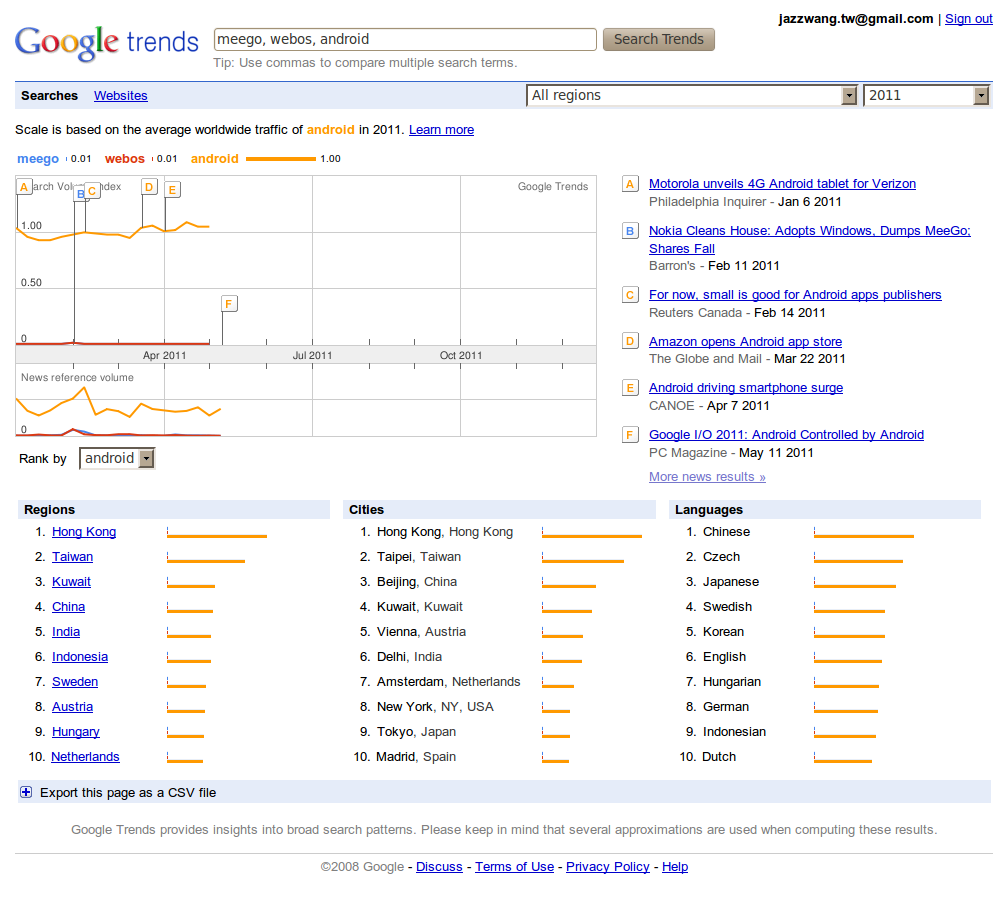Click the Hong Kong region link
This screenshot has height=898, width=1008.
[84, 532]
